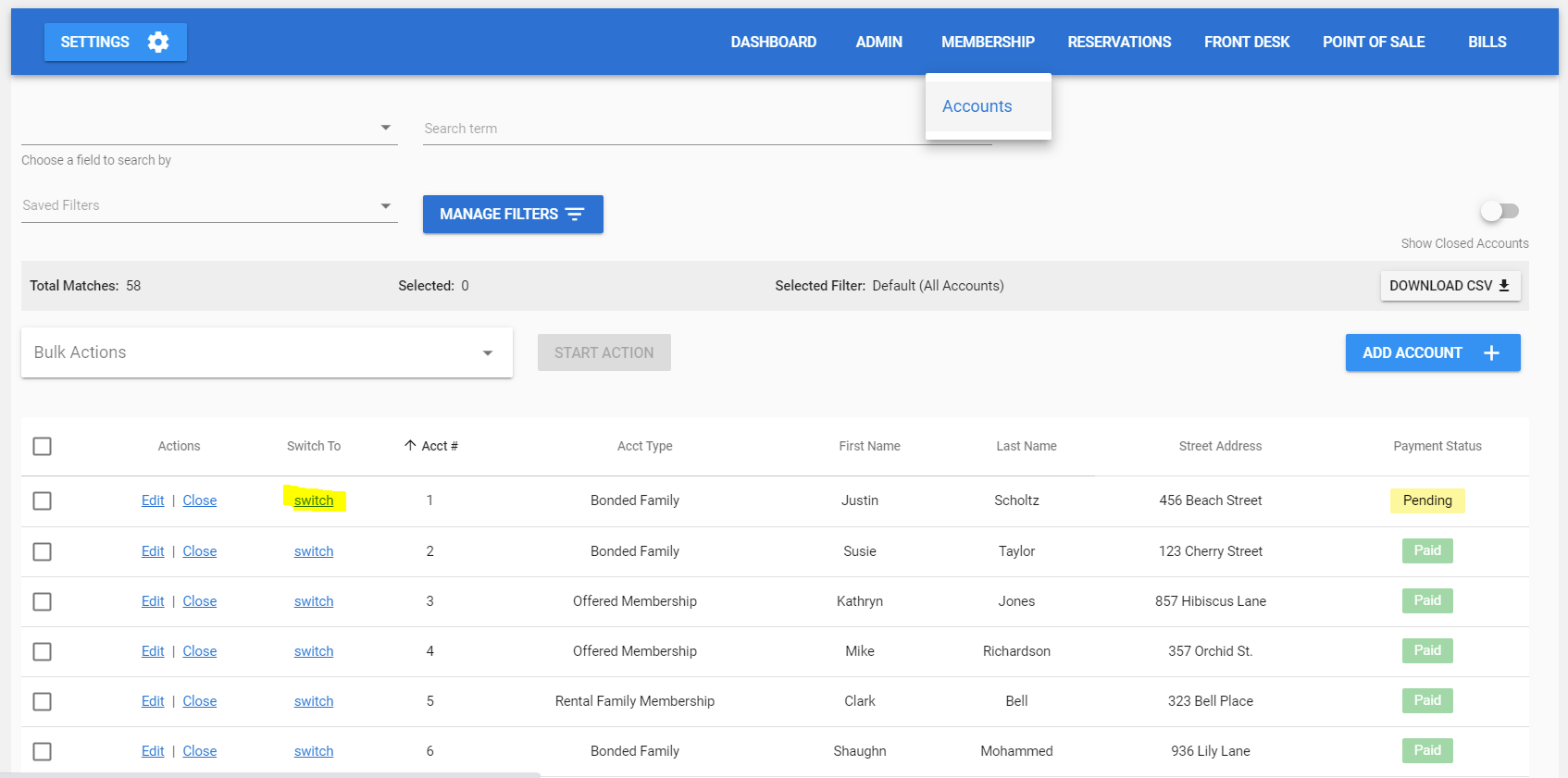Switch to Clark Bell's account

pos(314,701)
